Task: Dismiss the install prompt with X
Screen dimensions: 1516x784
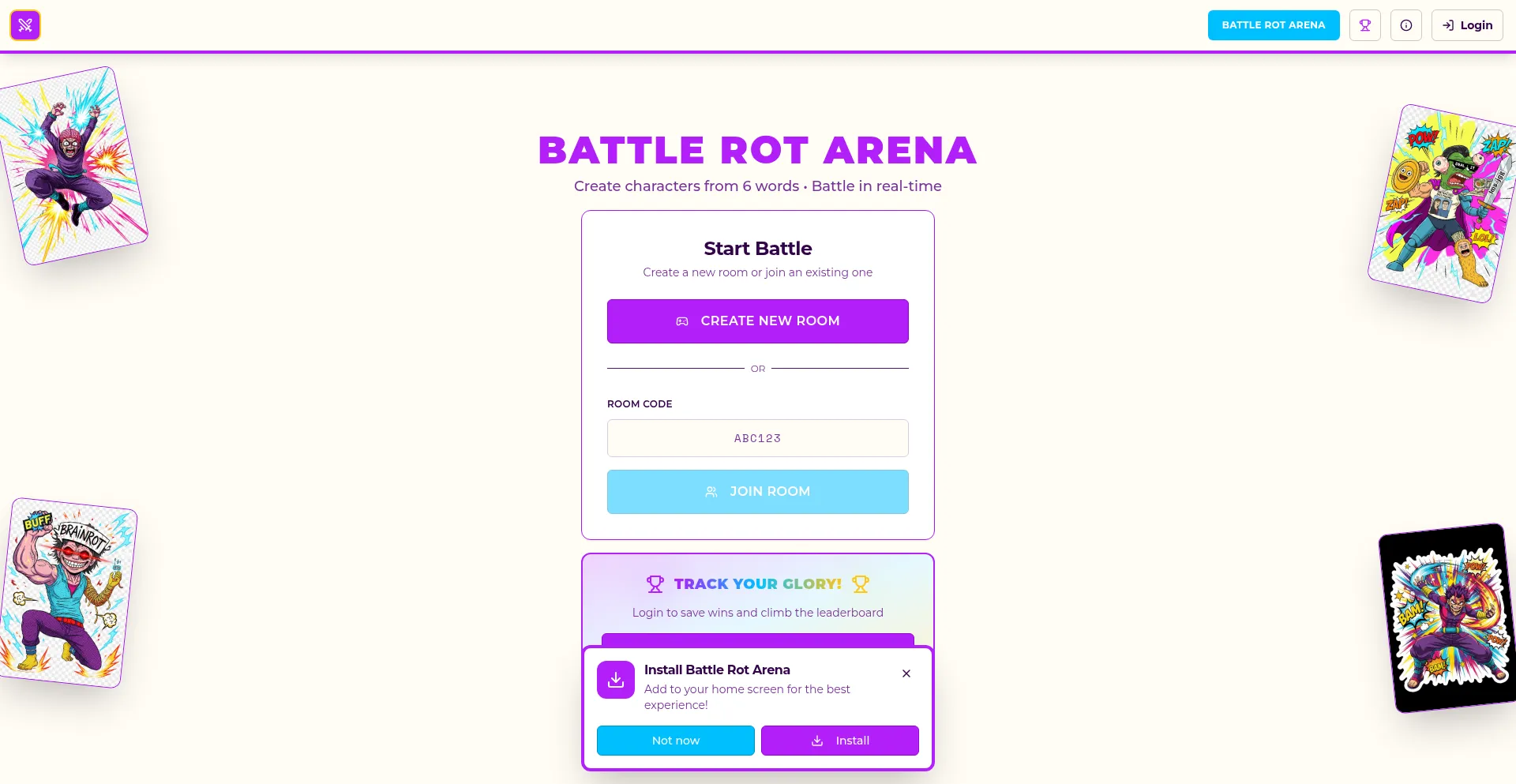Action: (906, 673)
